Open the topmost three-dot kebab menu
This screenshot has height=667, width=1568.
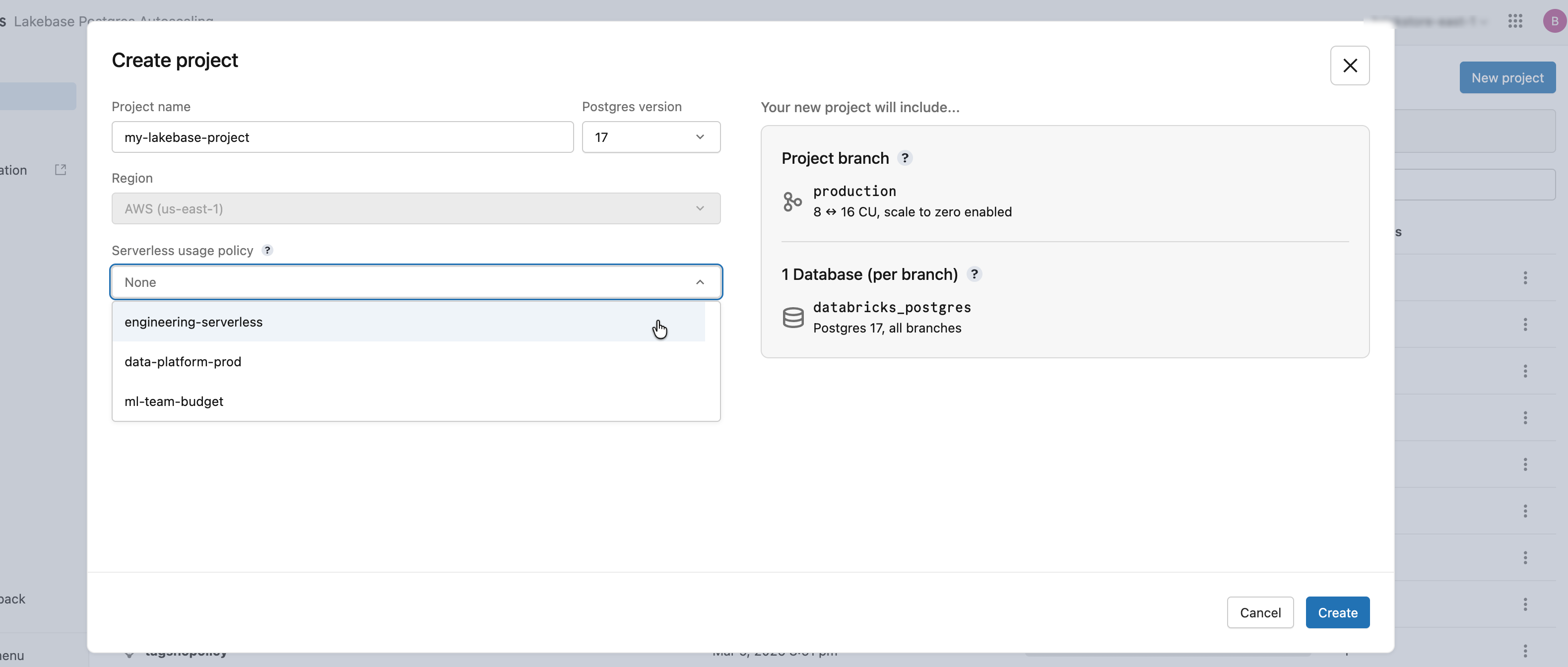(1525, 278)
